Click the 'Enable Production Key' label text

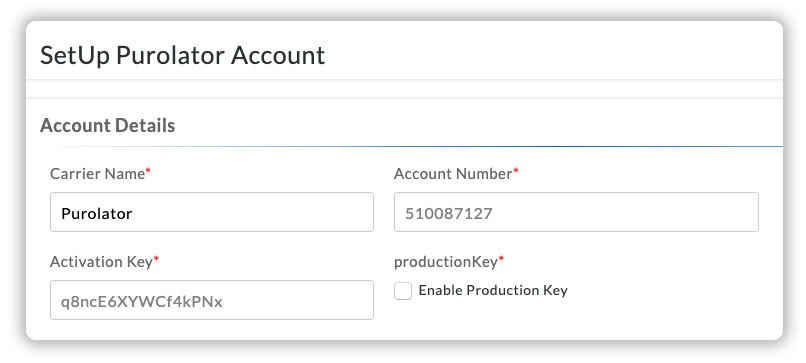point(493,291)
